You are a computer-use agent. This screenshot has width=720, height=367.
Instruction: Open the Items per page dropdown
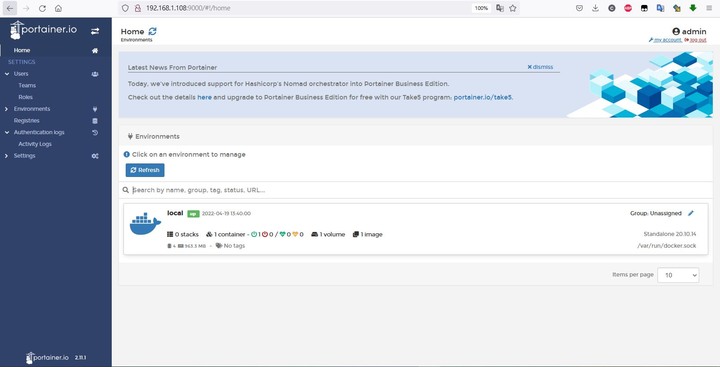tap(678, 275)
